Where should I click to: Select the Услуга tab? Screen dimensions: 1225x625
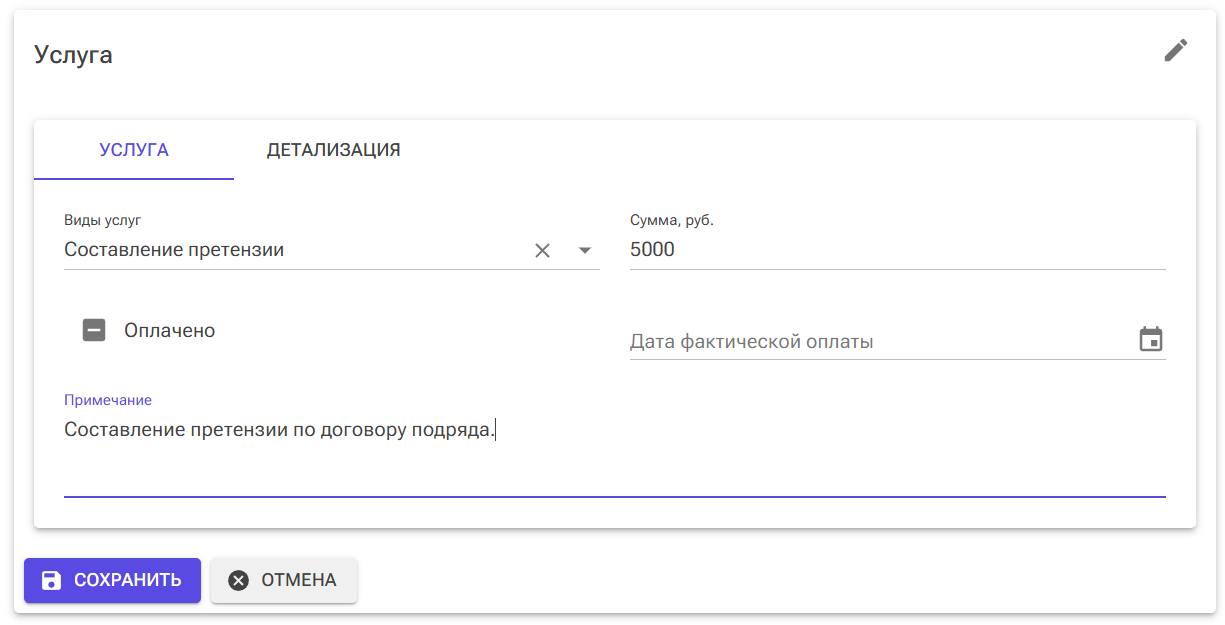(x=134, y=150)
